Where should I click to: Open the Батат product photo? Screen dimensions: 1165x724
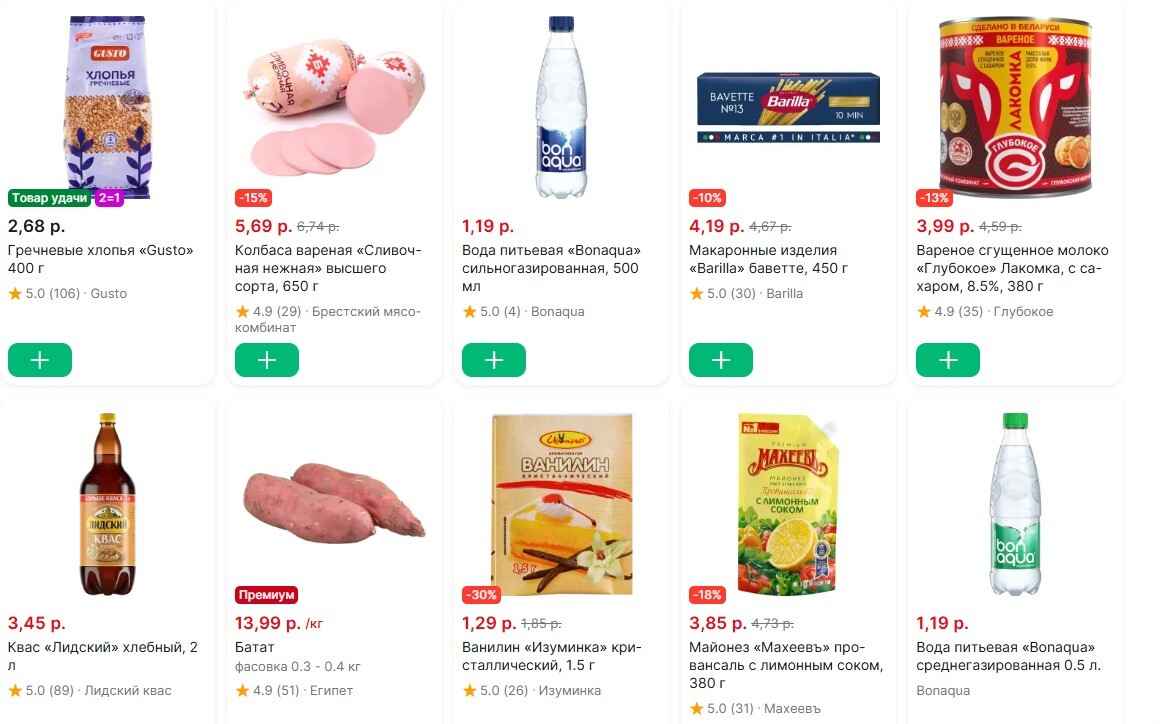(334, 505)
